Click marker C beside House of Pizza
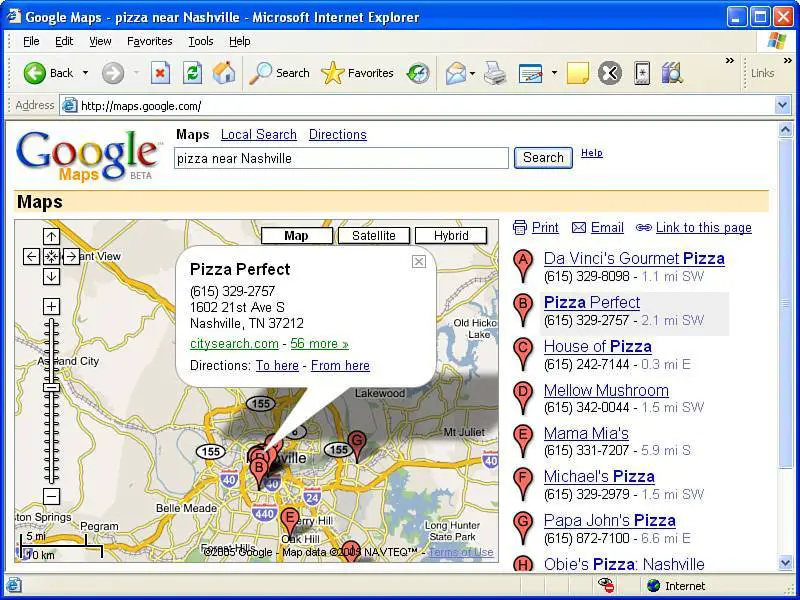Screen dimensions: 800x600 pyautogui.click(x=523, y=354)
